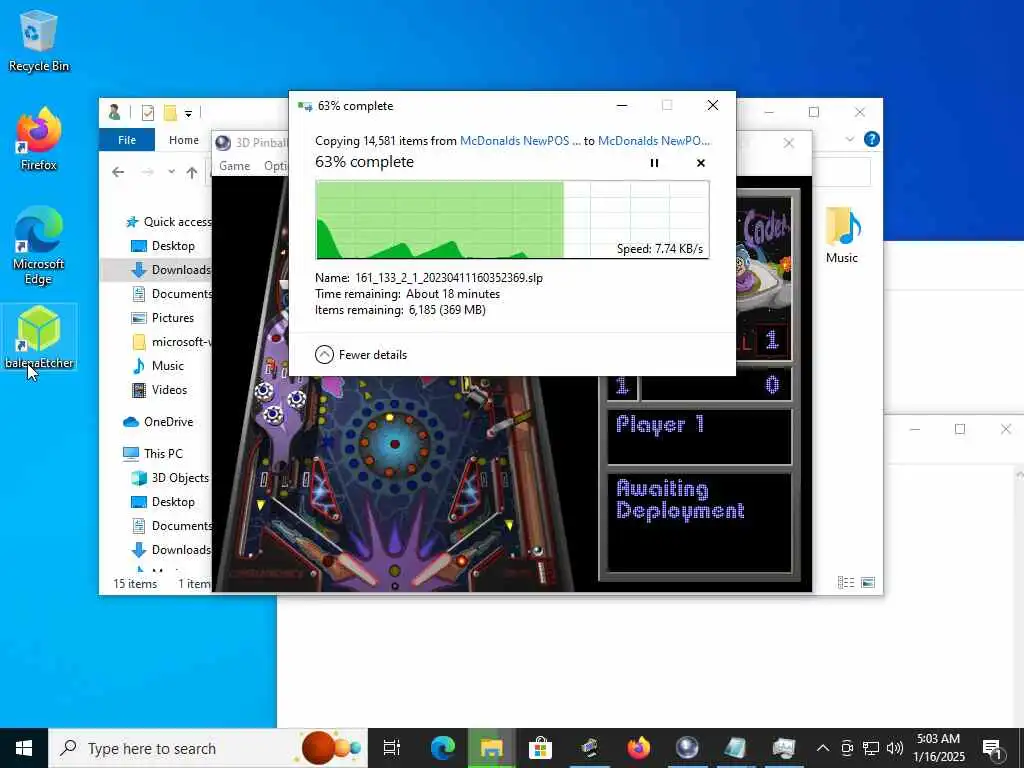Open the Windows Start menu
Viewport: 1024px width, 768px height.
[x=24, y=748]
